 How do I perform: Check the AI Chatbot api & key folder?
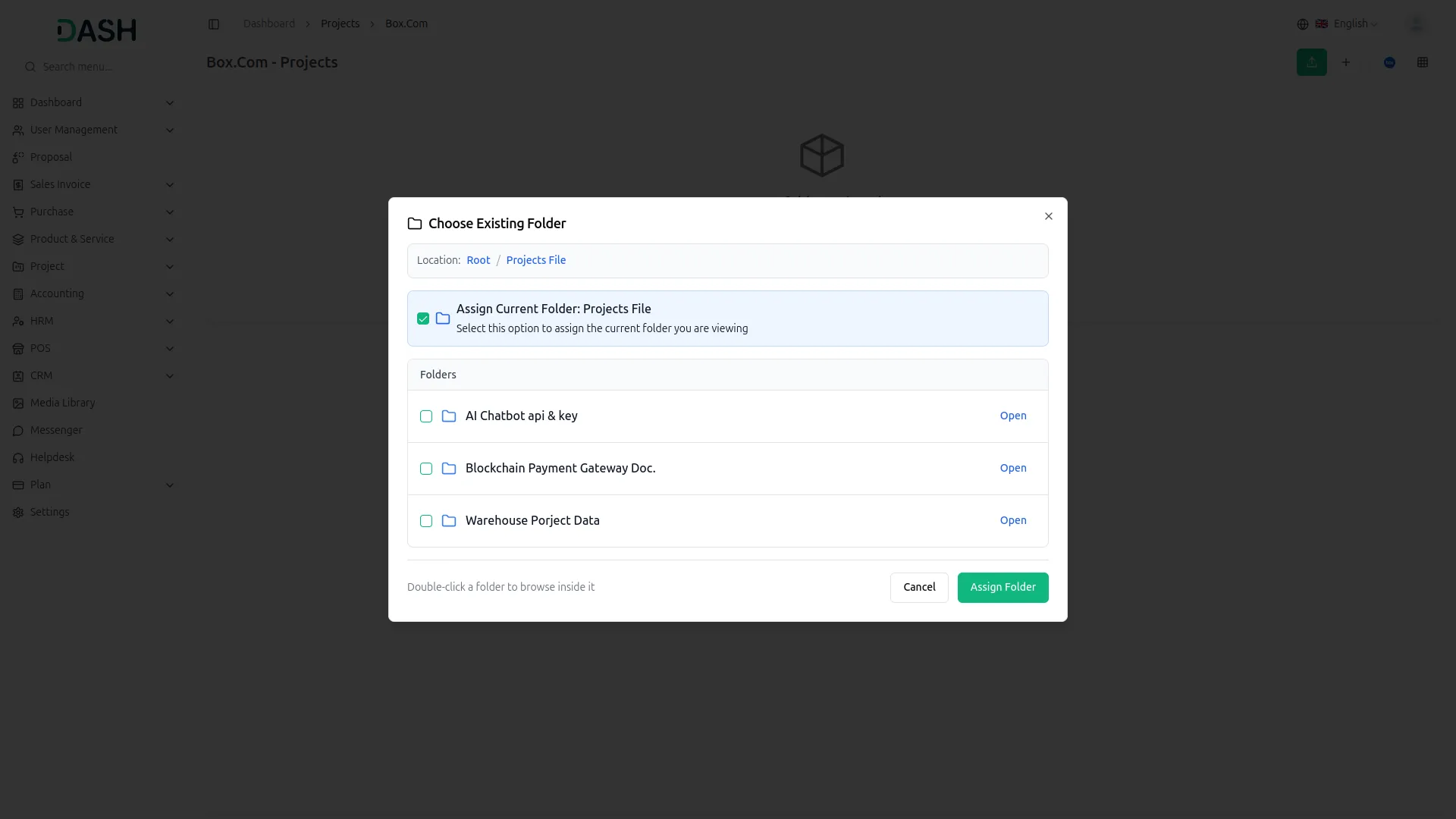point(426,416)
